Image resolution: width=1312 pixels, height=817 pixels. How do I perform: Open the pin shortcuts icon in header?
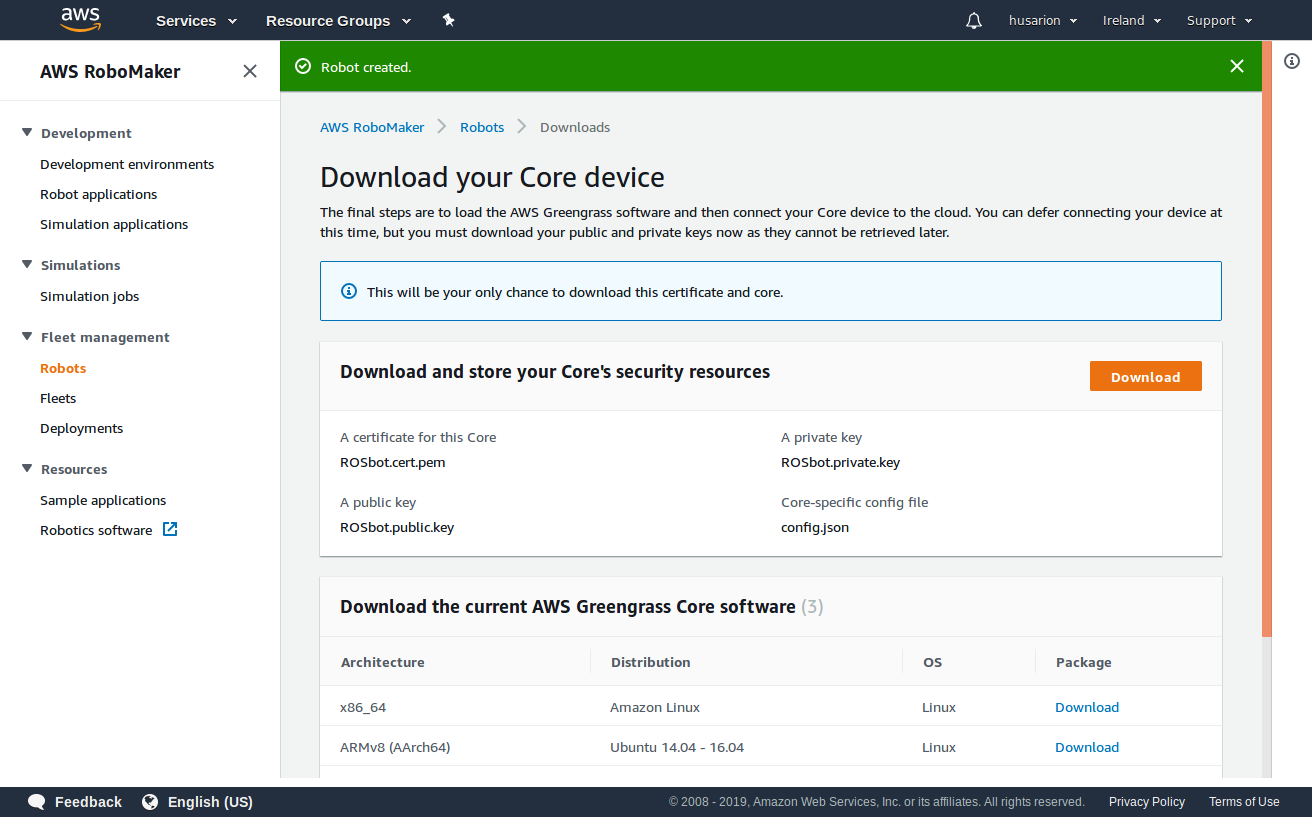pos(449,20)
